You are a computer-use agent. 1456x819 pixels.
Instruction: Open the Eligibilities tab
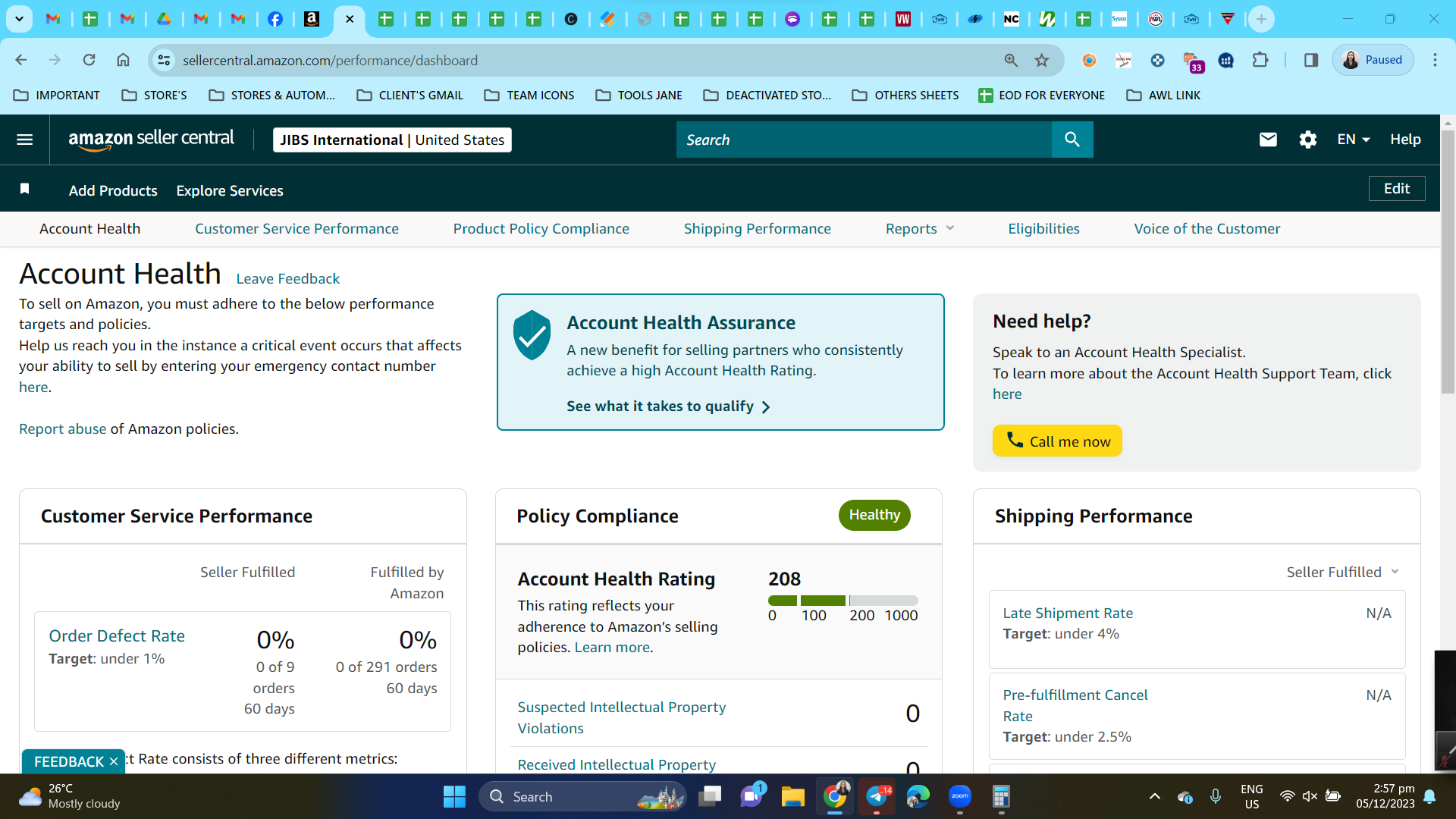click(x=1043, y=229)
